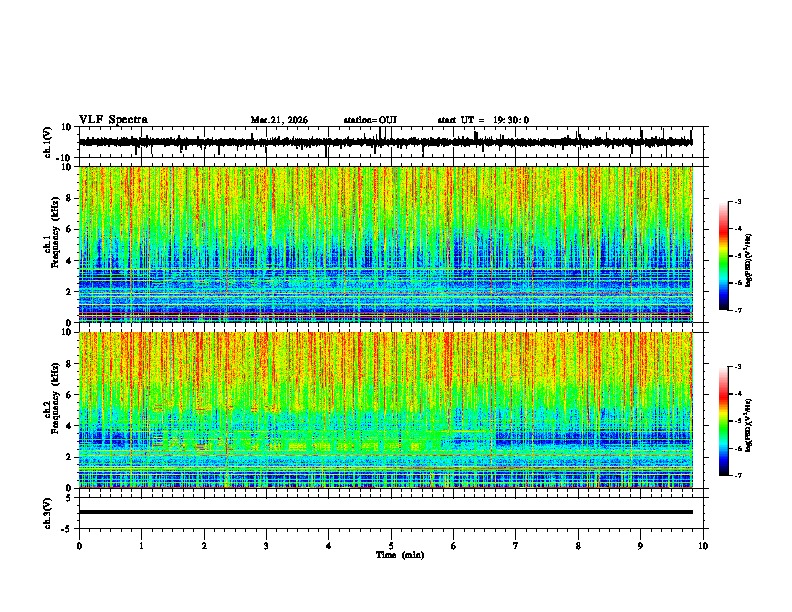Click the time axis tick label "5"

[x=391, y=546]
